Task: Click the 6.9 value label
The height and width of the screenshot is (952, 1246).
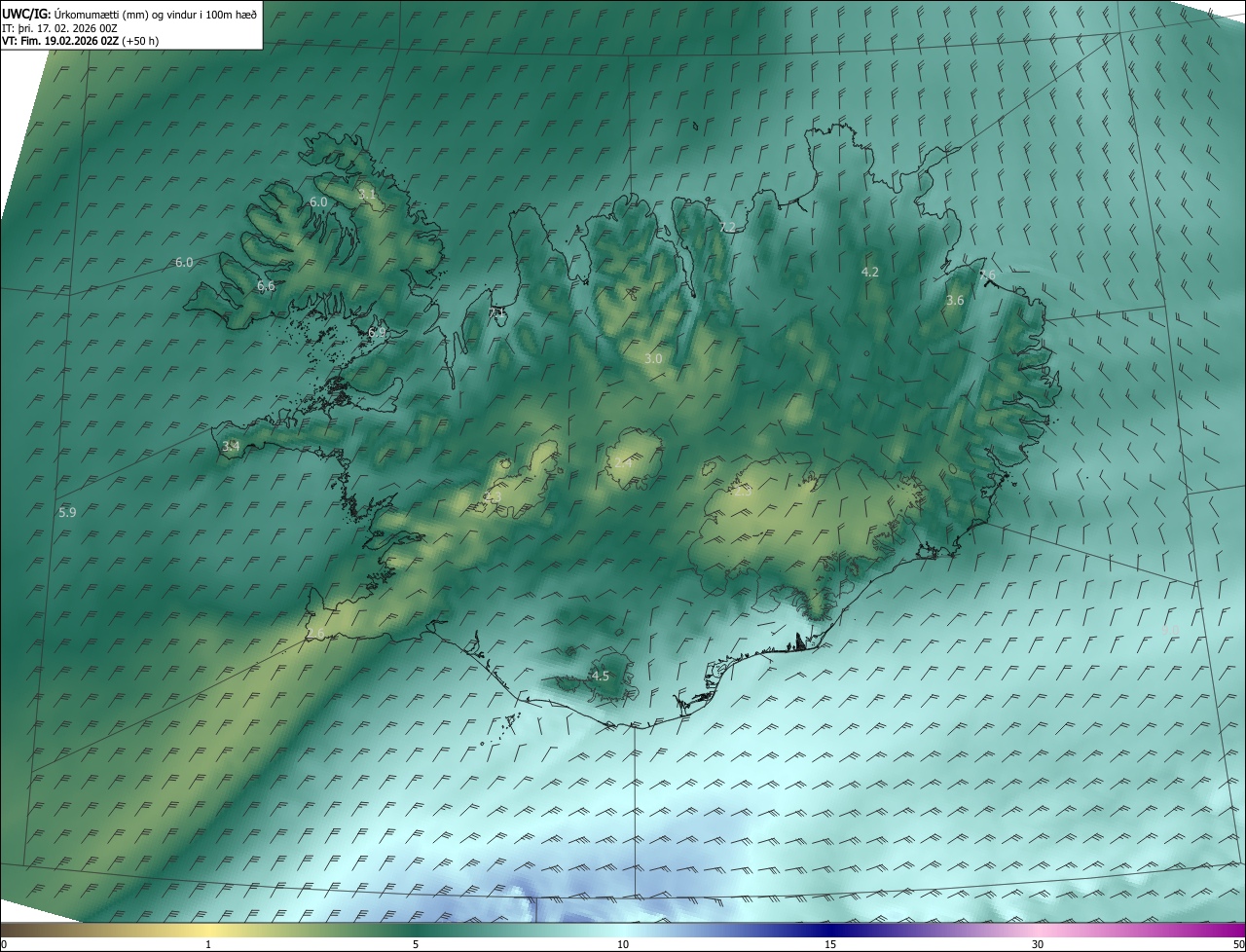Action: pyautogui.click(x=377, y=333)
